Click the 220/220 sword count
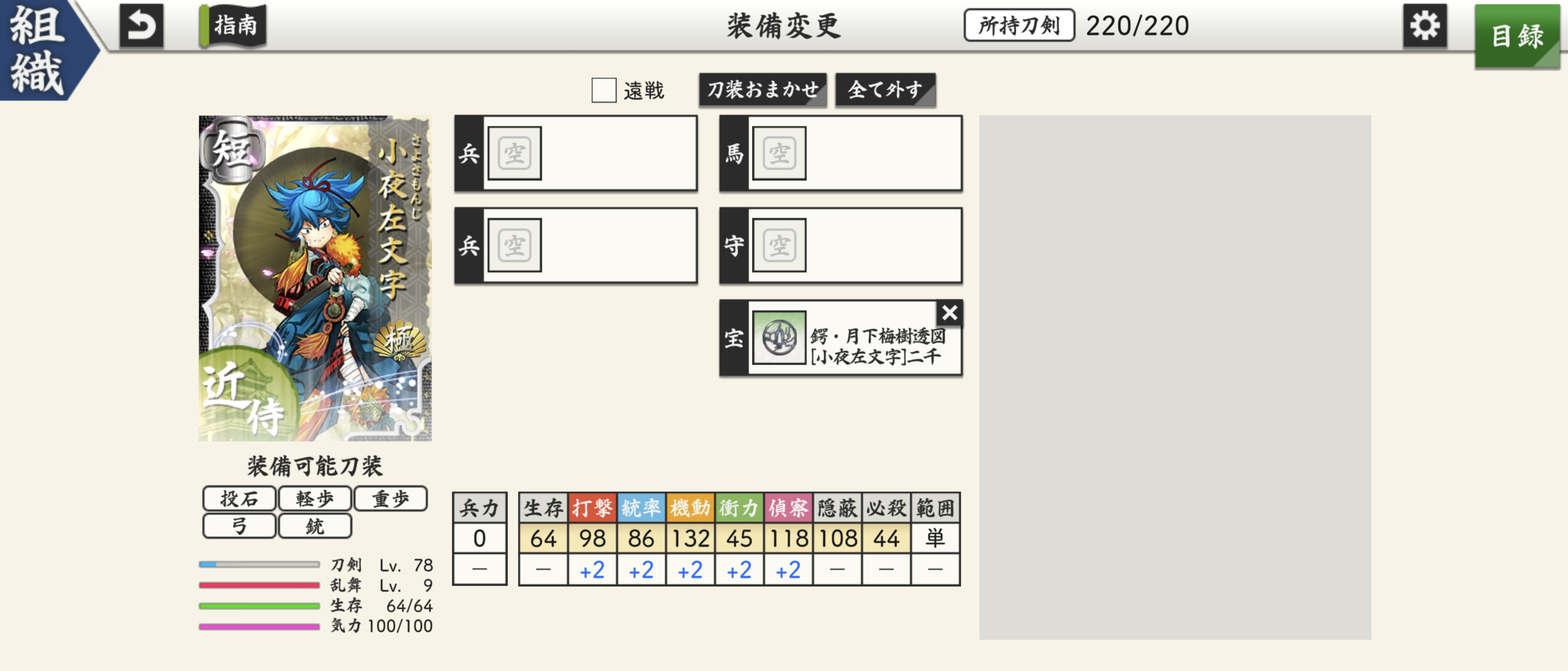Image resolution: width=1568 pixels, height=671 pixels. click(x=1137, y=26)
